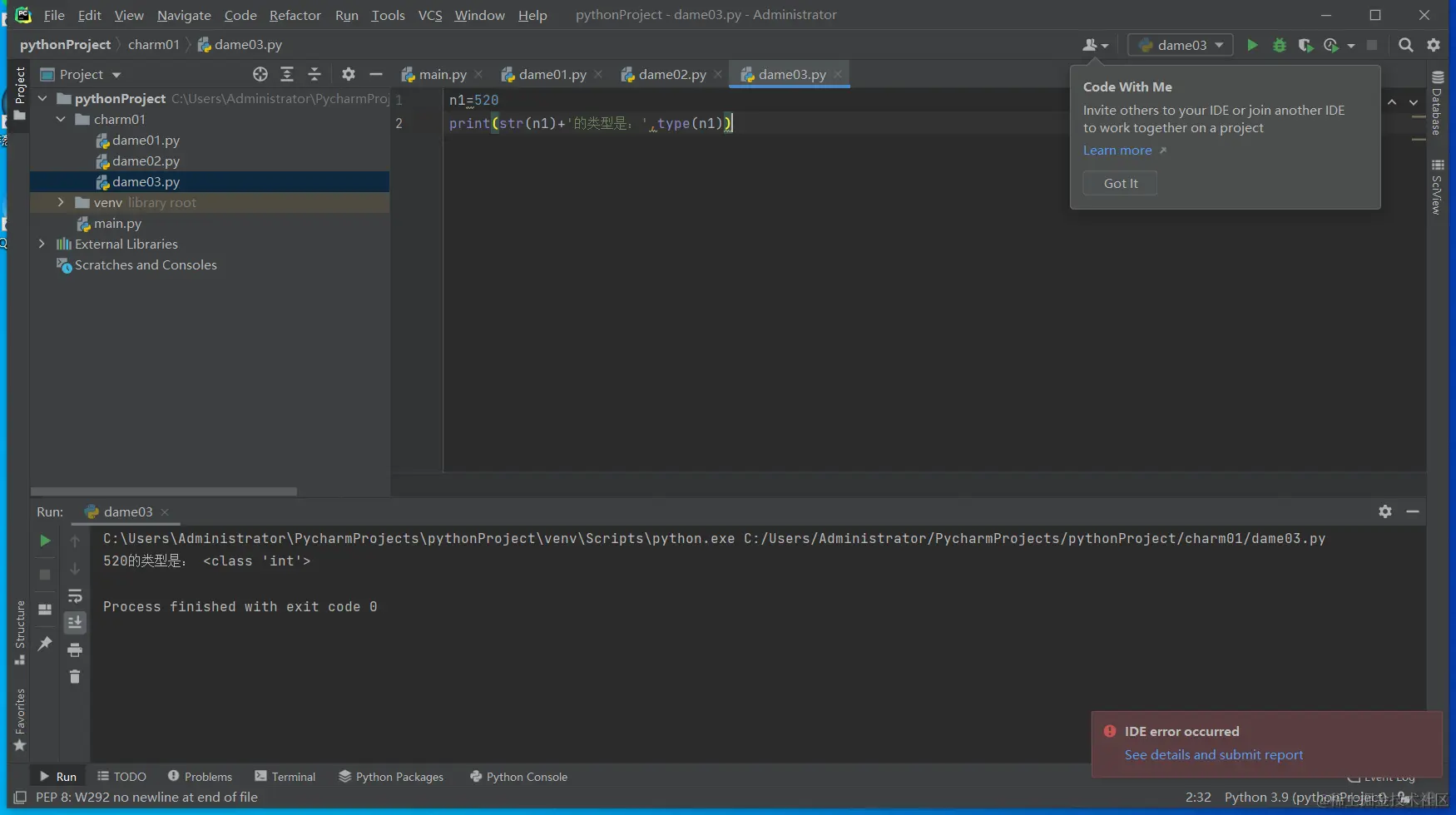Click the Code With Me user icon
The height and width of the screenshot is (815, 1456).
[1095, 45]
